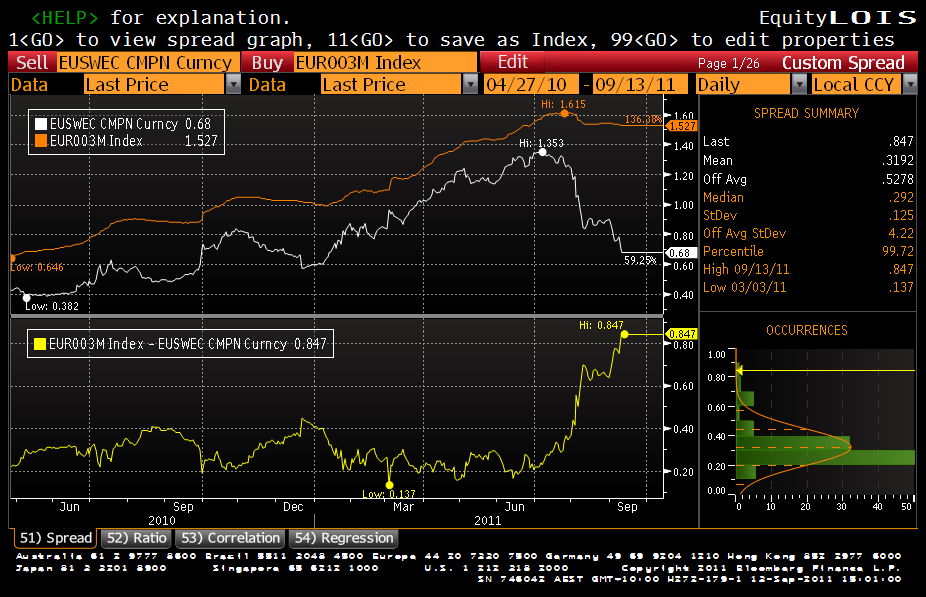Viewport: 926px width, 597px height.
Task: Click the start date field 04/27/10
Action: (530, 84)
